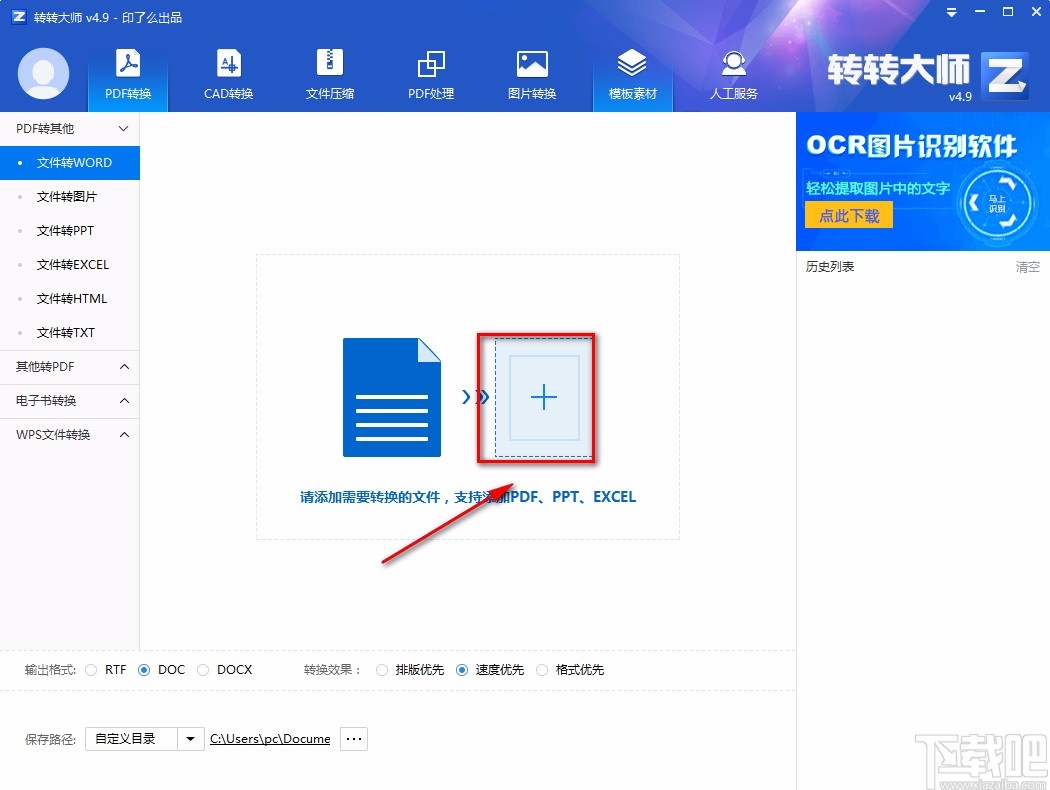
Task: Open the 文件压缩 compression tool
Action: [x=329, y=75]
